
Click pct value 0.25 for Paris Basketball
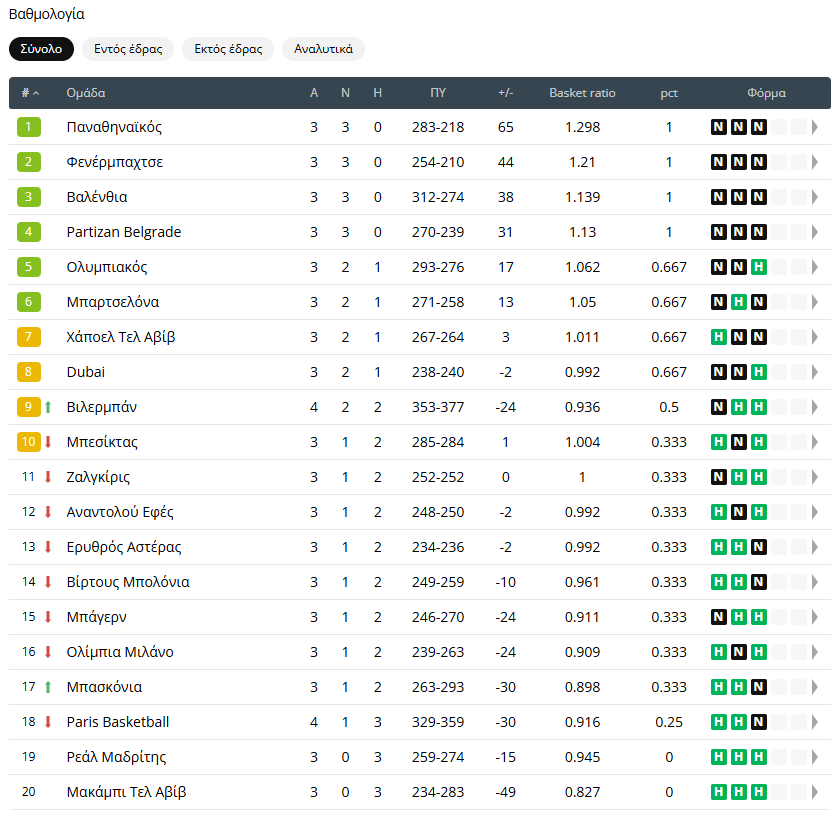669,722
